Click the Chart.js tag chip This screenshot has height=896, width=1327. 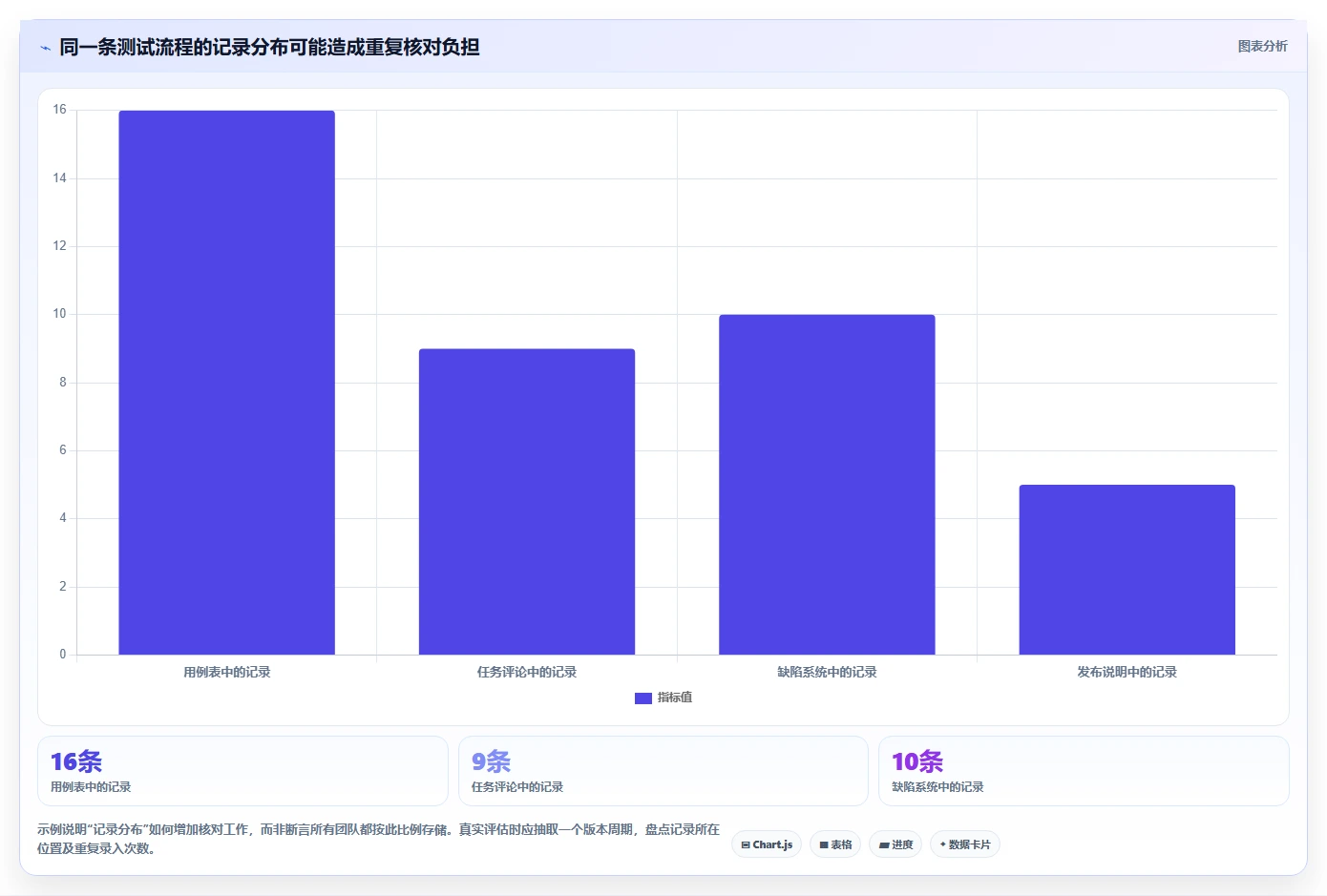click(x=767, y=844)
